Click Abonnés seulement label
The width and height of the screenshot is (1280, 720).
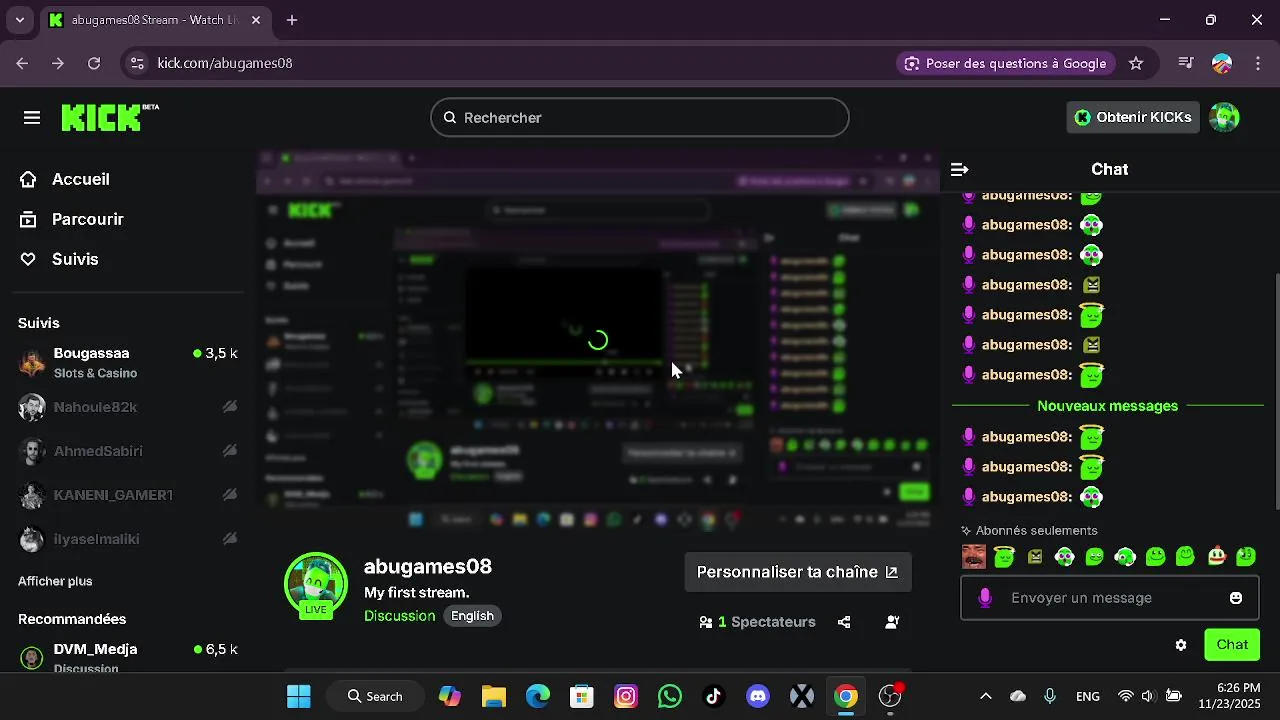point(1036,531)
